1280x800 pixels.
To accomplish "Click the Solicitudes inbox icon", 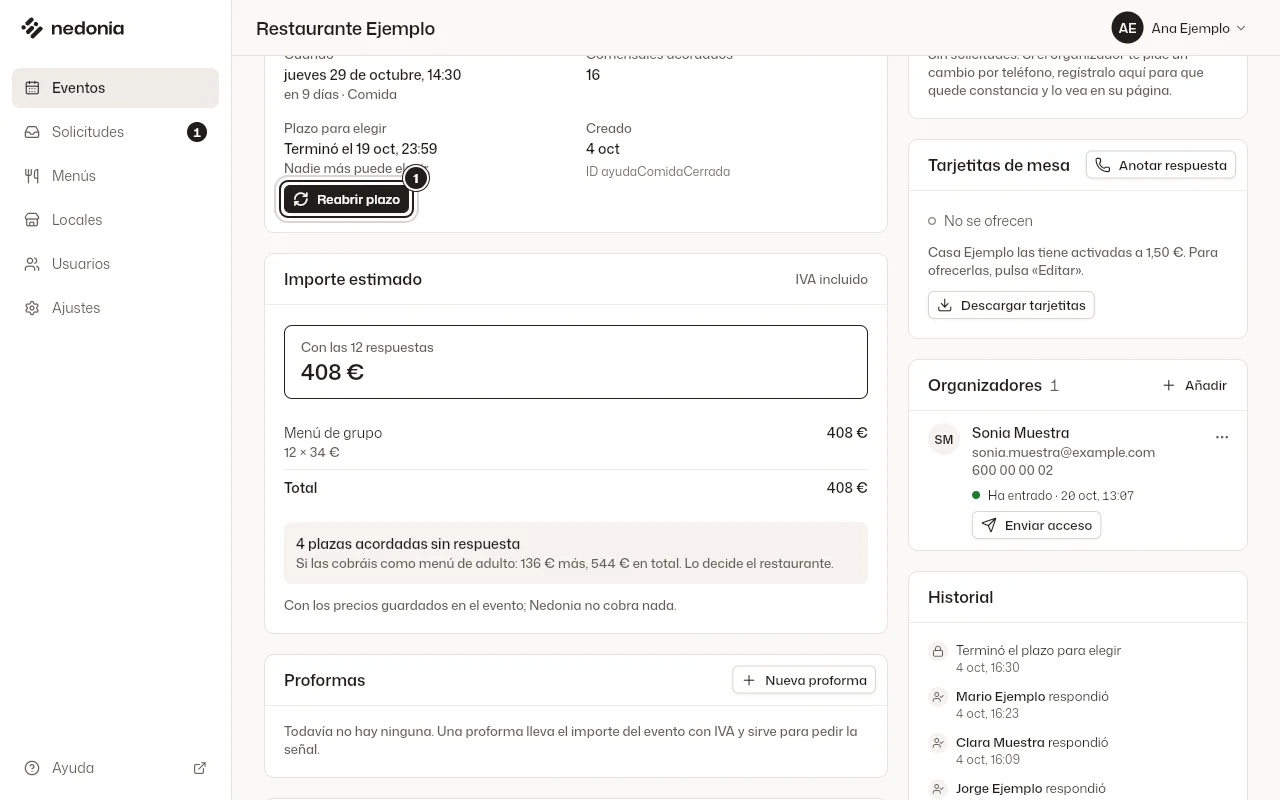I will click(x=32, y=132).
